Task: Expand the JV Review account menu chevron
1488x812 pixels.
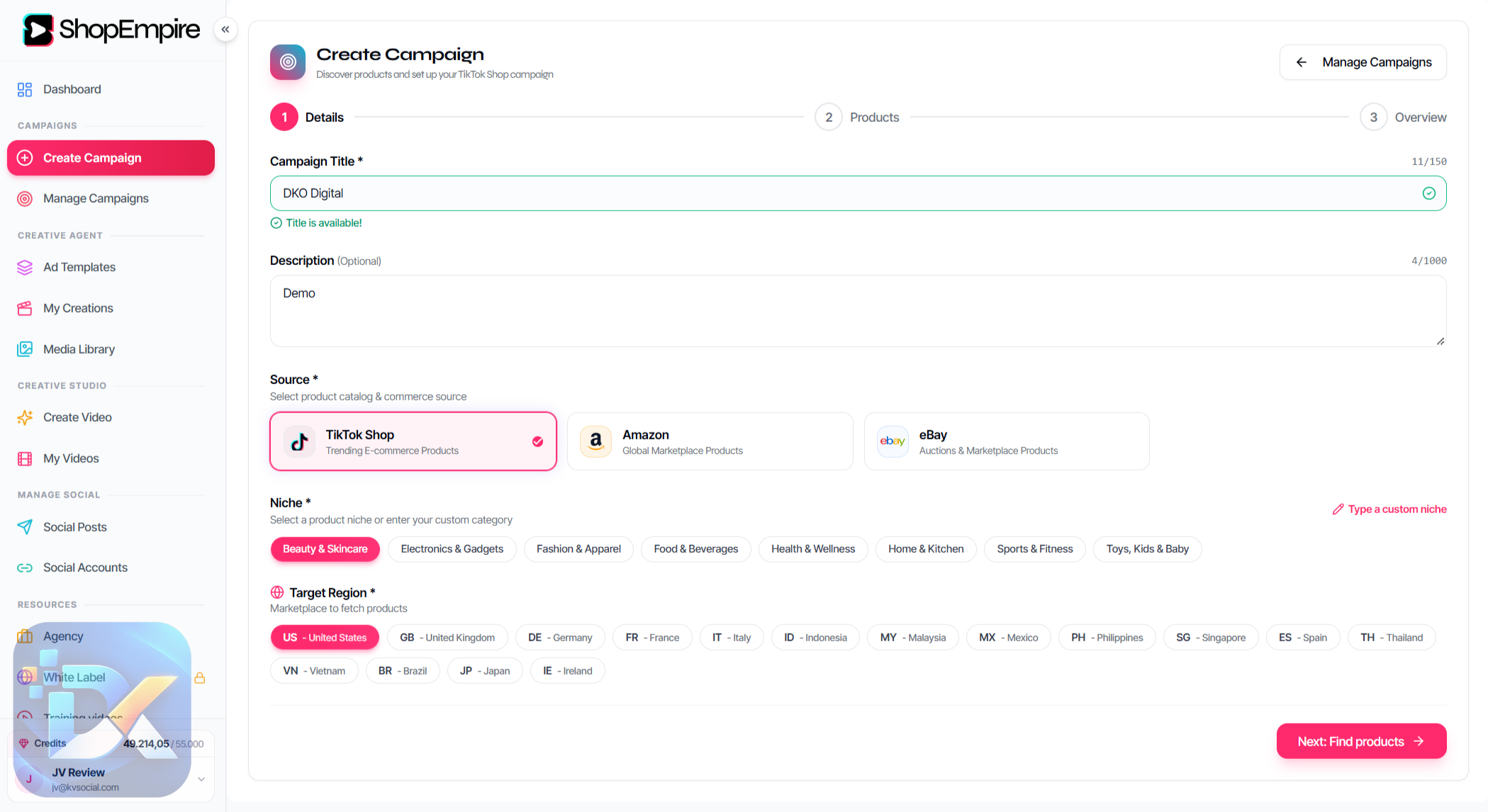Action: pos(201,779)
